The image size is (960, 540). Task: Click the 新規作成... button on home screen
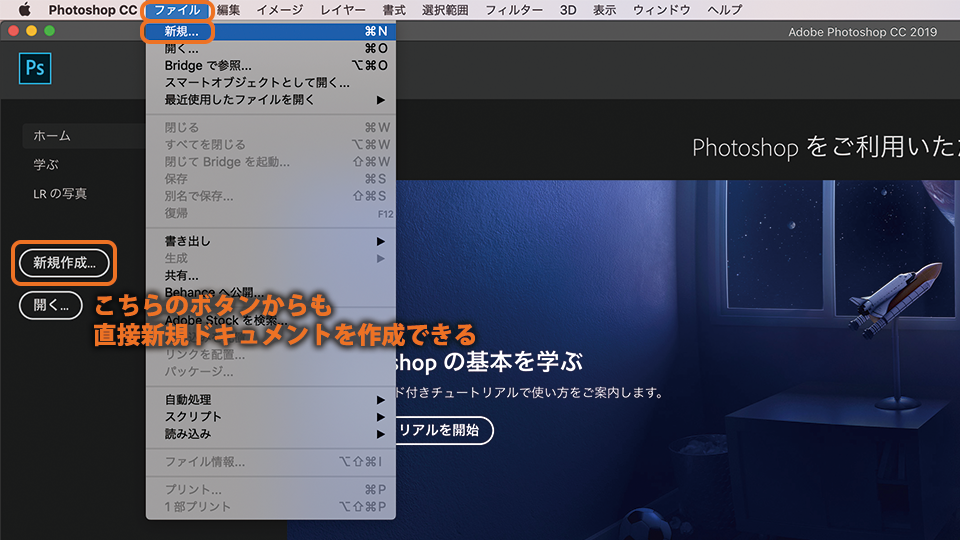[x=64, y=263]
